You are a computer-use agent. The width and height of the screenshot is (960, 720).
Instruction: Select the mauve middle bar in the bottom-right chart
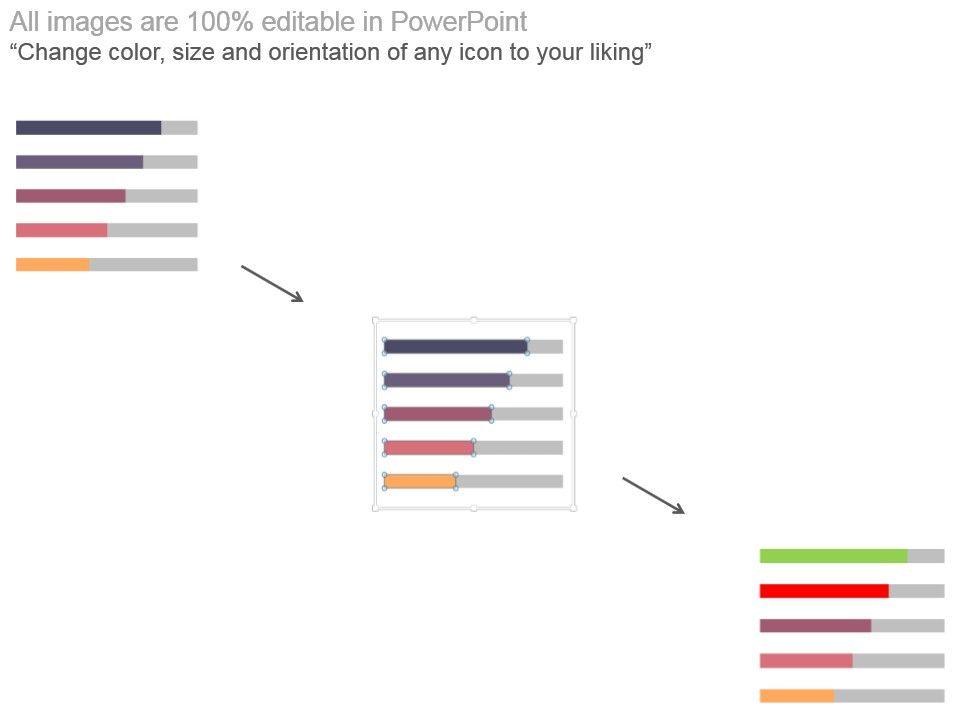pyautogui.click(x=815, y=626)
